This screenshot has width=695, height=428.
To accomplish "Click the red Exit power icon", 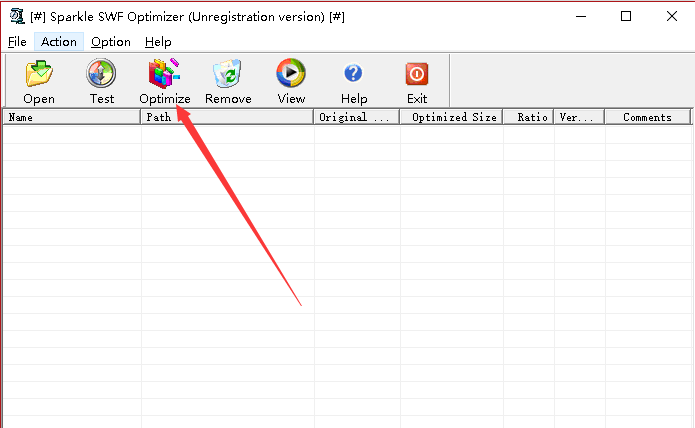I will pos(417,74).
